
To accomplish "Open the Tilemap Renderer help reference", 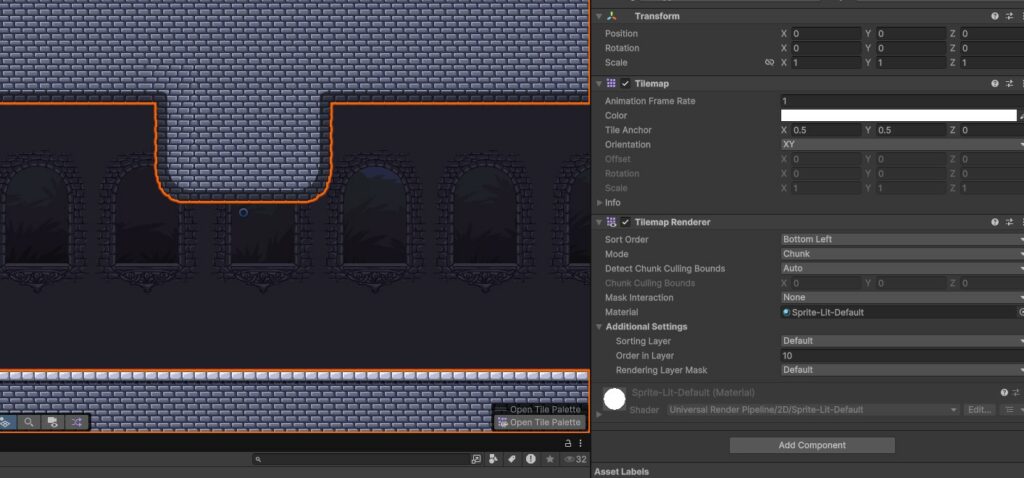I will [995, 222].
